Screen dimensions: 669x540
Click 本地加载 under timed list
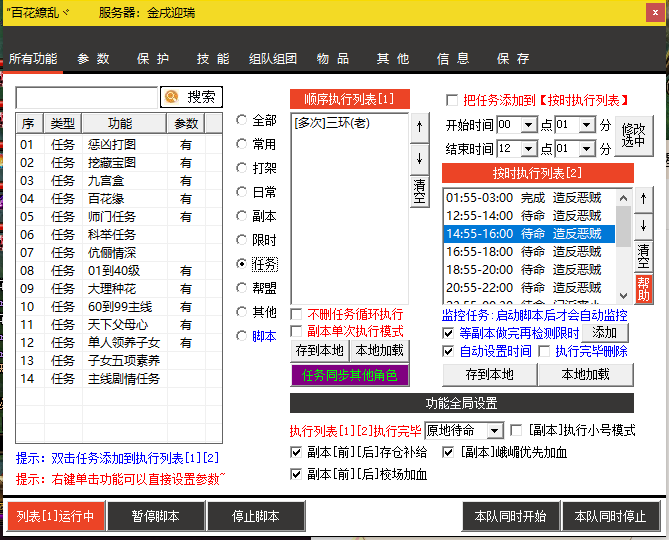pos(586,375)
